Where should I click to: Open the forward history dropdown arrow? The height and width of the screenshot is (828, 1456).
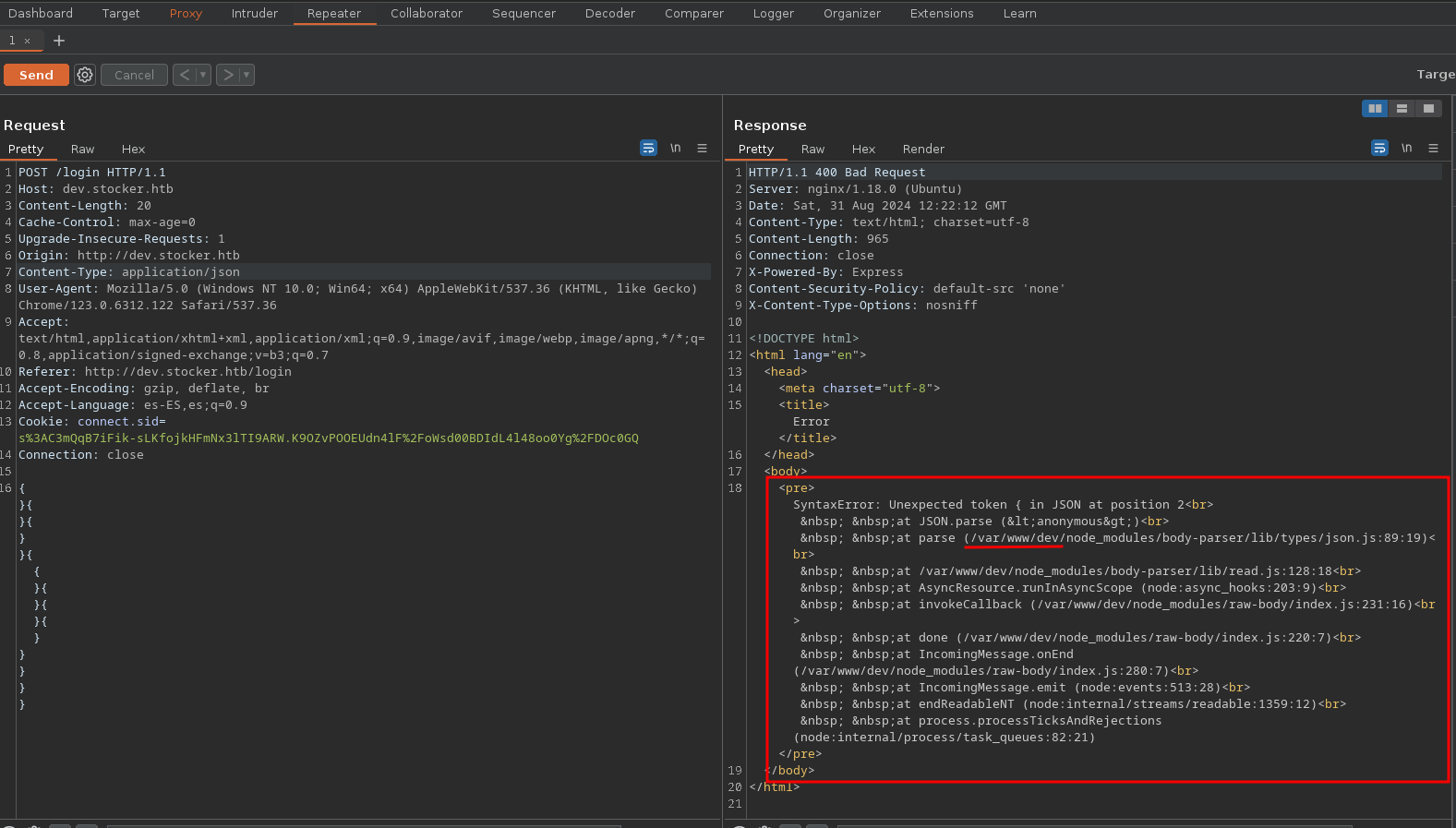[247, 75]
